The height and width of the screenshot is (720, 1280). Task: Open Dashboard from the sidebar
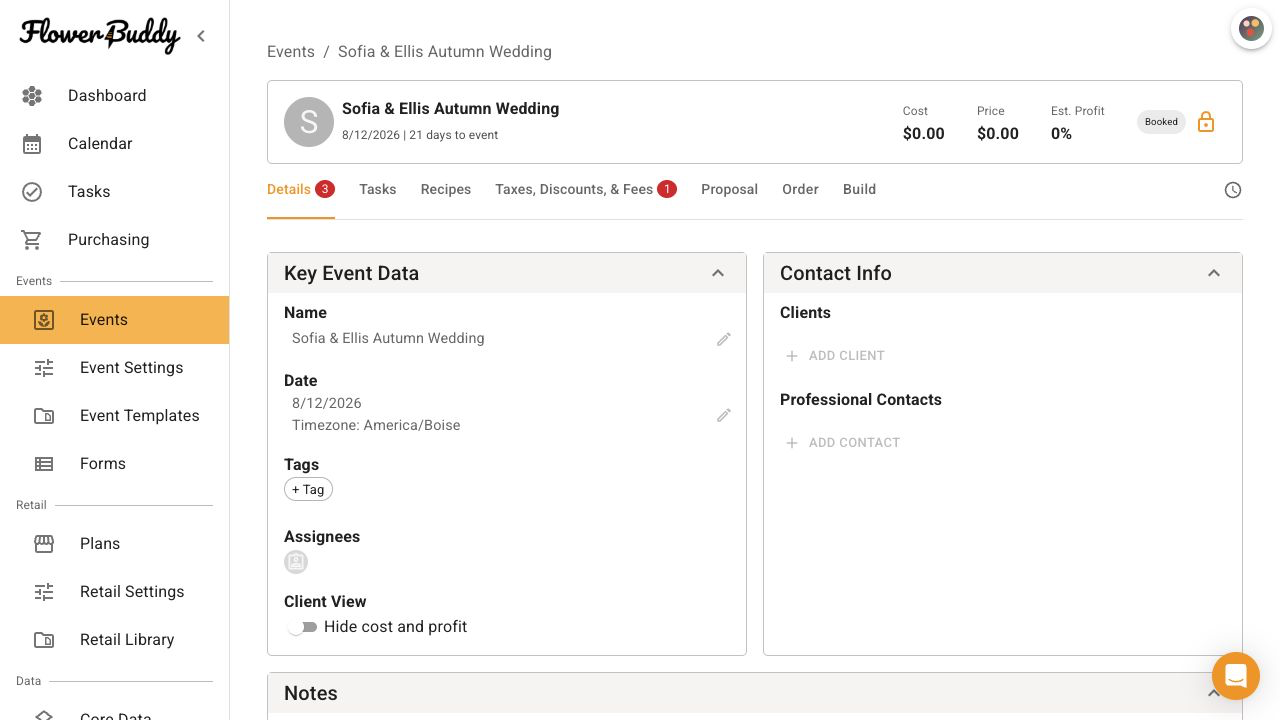coord(114,96)
